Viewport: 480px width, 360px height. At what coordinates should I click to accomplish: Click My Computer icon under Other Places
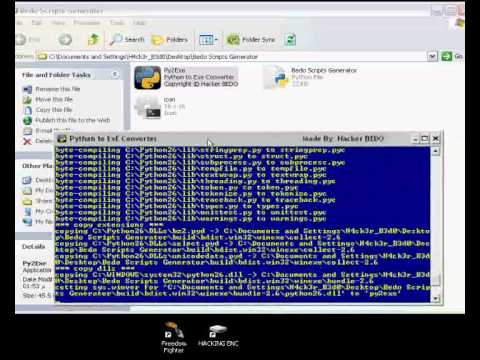pyautogui.click(x=27, y=211)
